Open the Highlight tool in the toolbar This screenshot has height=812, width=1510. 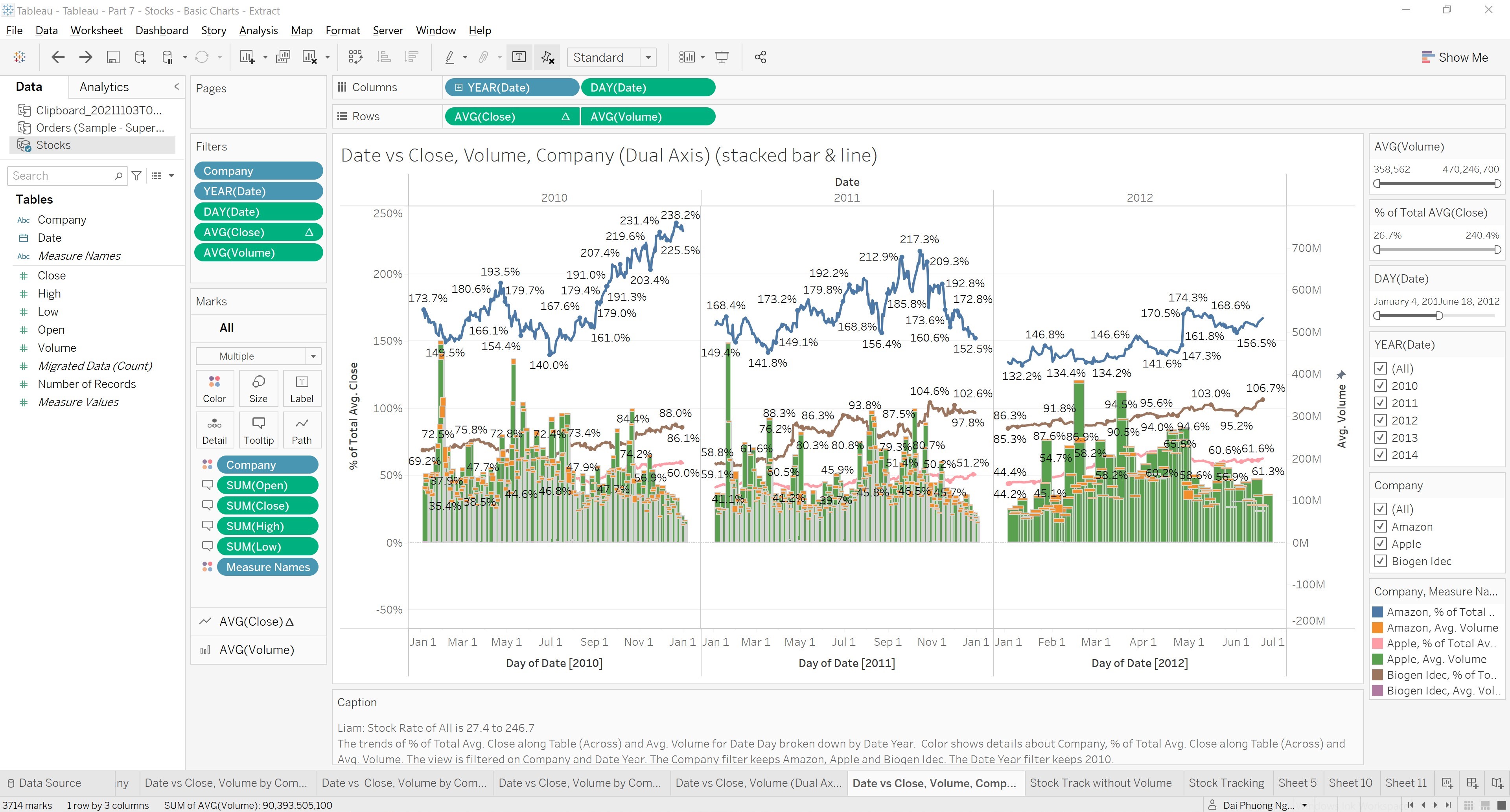coord(449,57)
